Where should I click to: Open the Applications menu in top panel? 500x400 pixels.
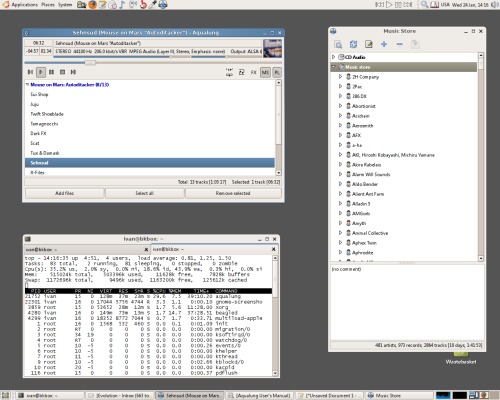click(20, 5)
